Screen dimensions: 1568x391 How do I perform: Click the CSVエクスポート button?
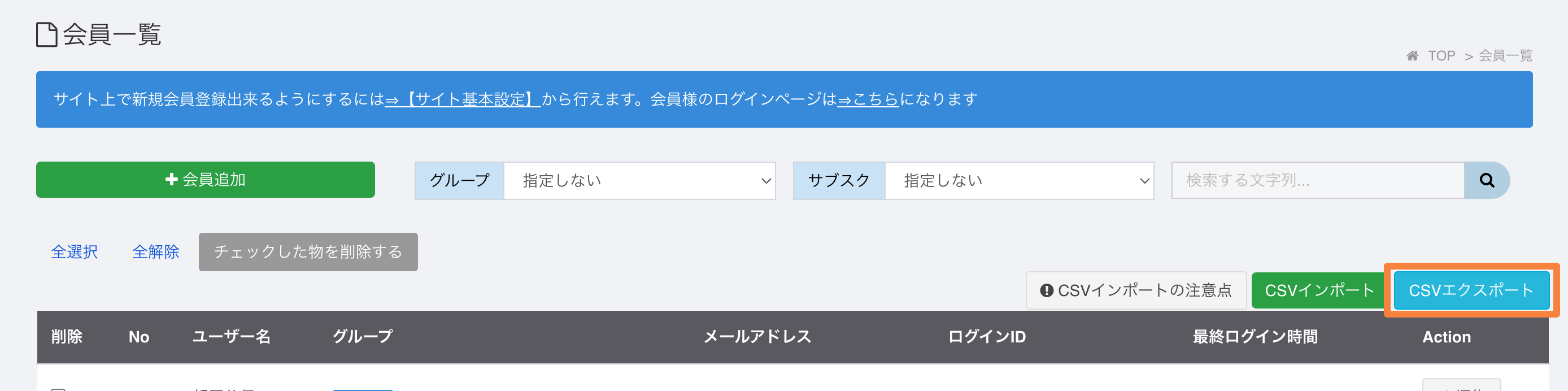pos(1471,290)
